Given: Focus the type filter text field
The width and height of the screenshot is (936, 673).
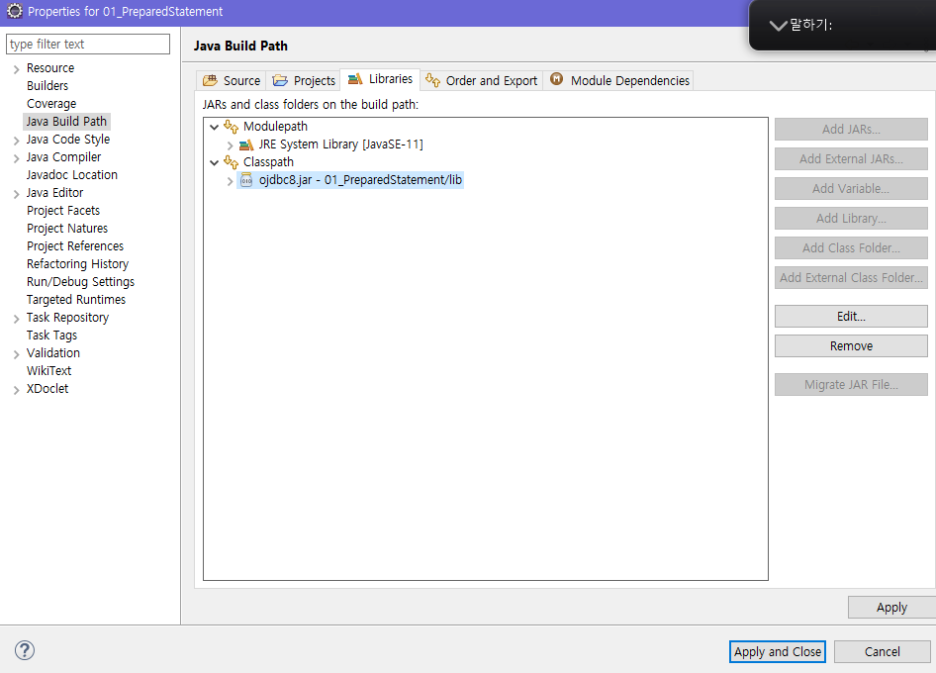Looking at the screenshot, I should [x=88, y=44].
